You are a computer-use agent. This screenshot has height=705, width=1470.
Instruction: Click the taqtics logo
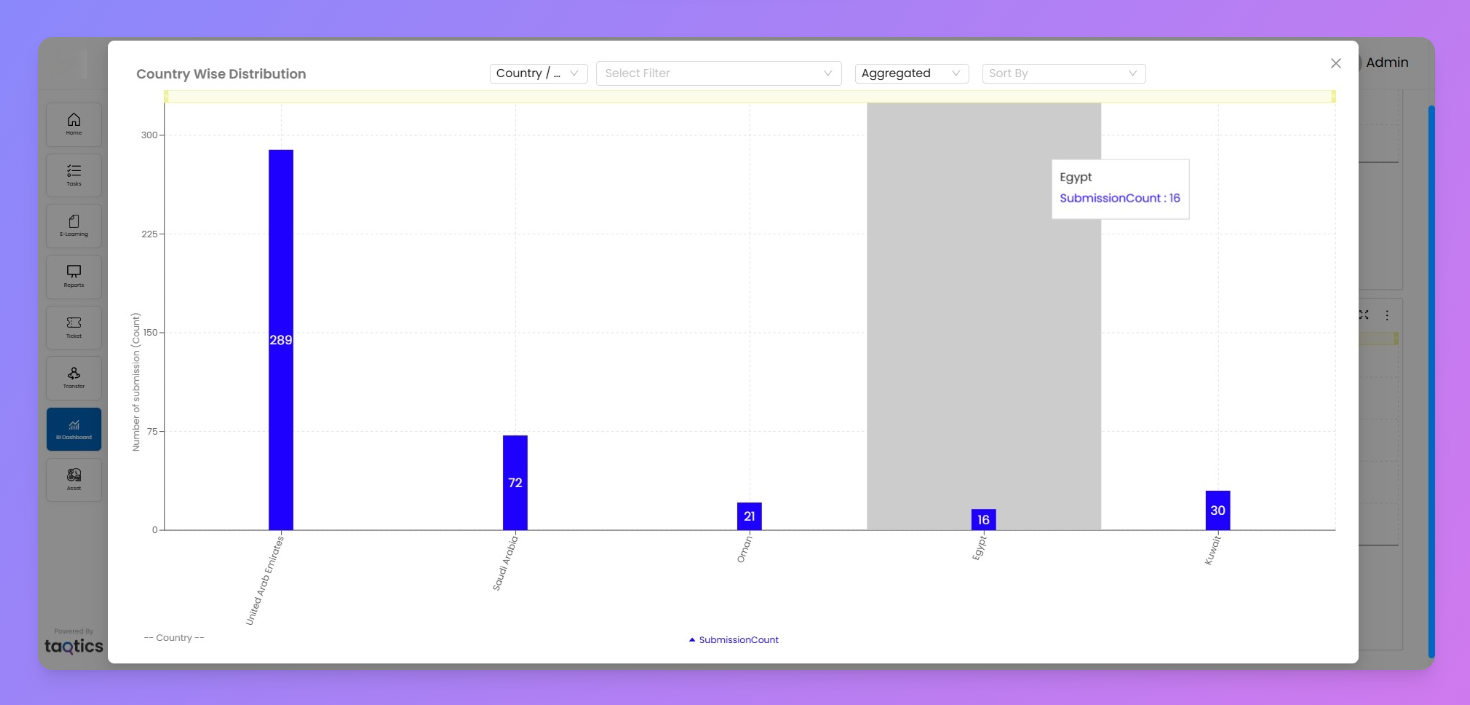point(73,646)
